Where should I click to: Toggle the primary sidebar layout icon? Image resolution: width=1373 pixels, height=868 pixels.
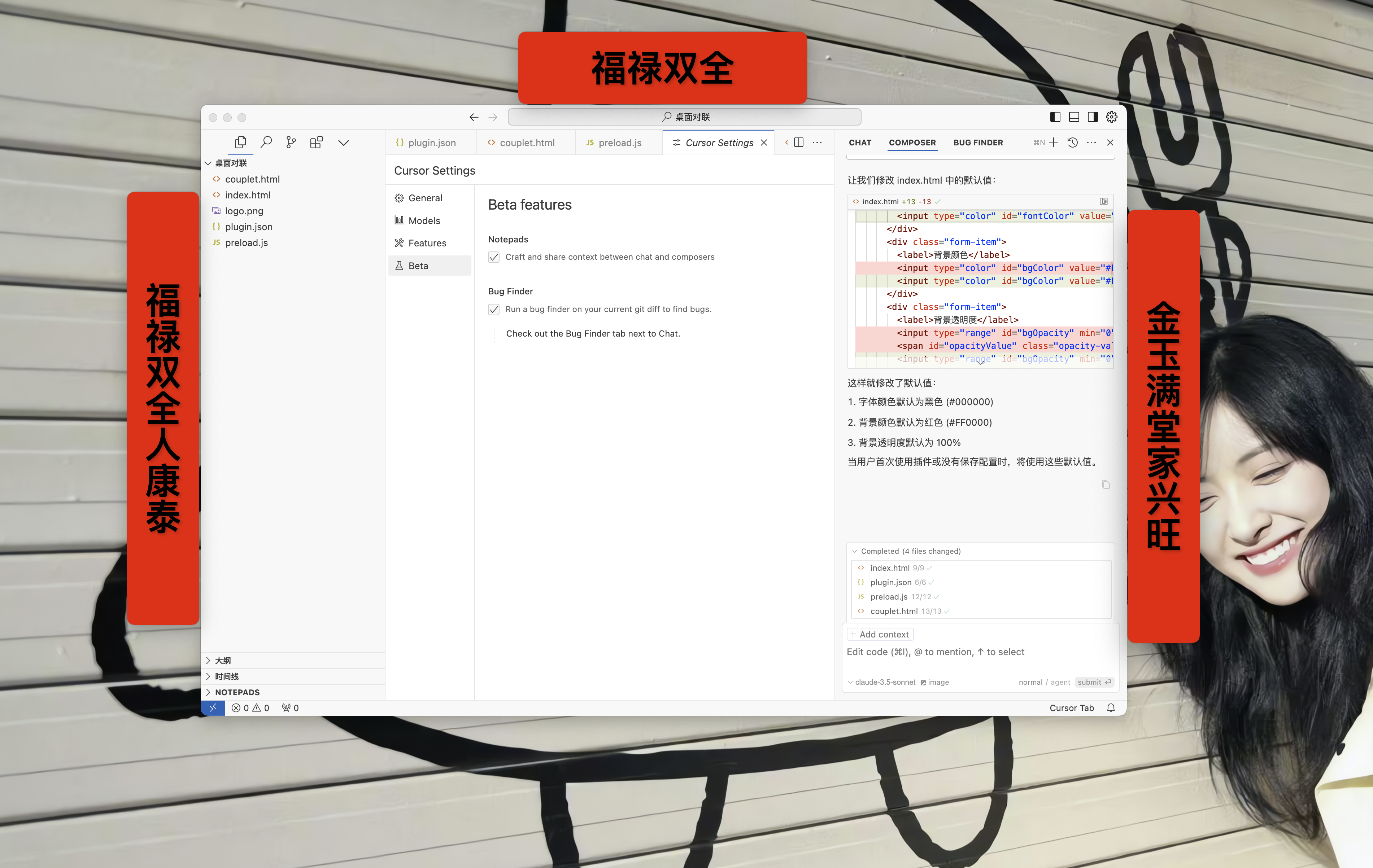pos(1055,117)
